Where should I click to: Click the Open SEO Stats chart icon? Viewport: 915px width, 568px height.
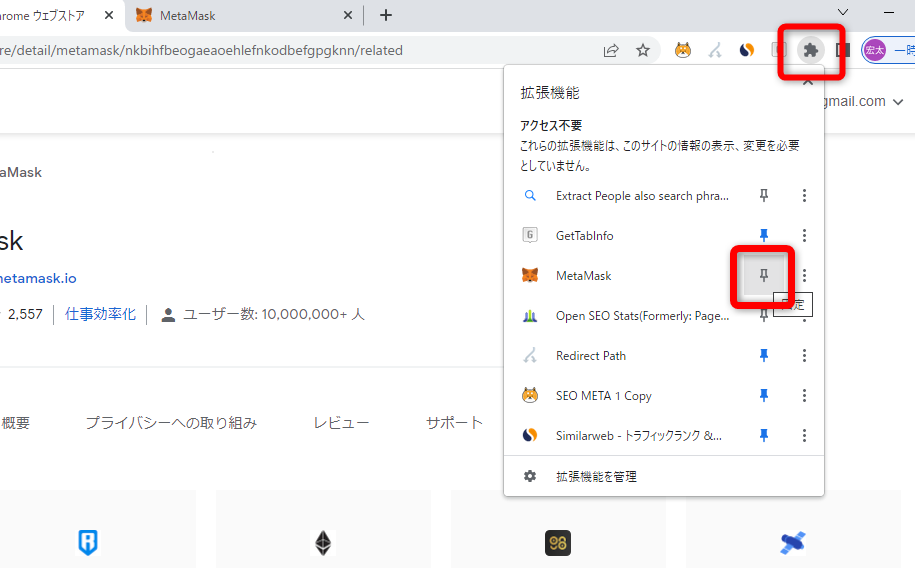point(530,316)
